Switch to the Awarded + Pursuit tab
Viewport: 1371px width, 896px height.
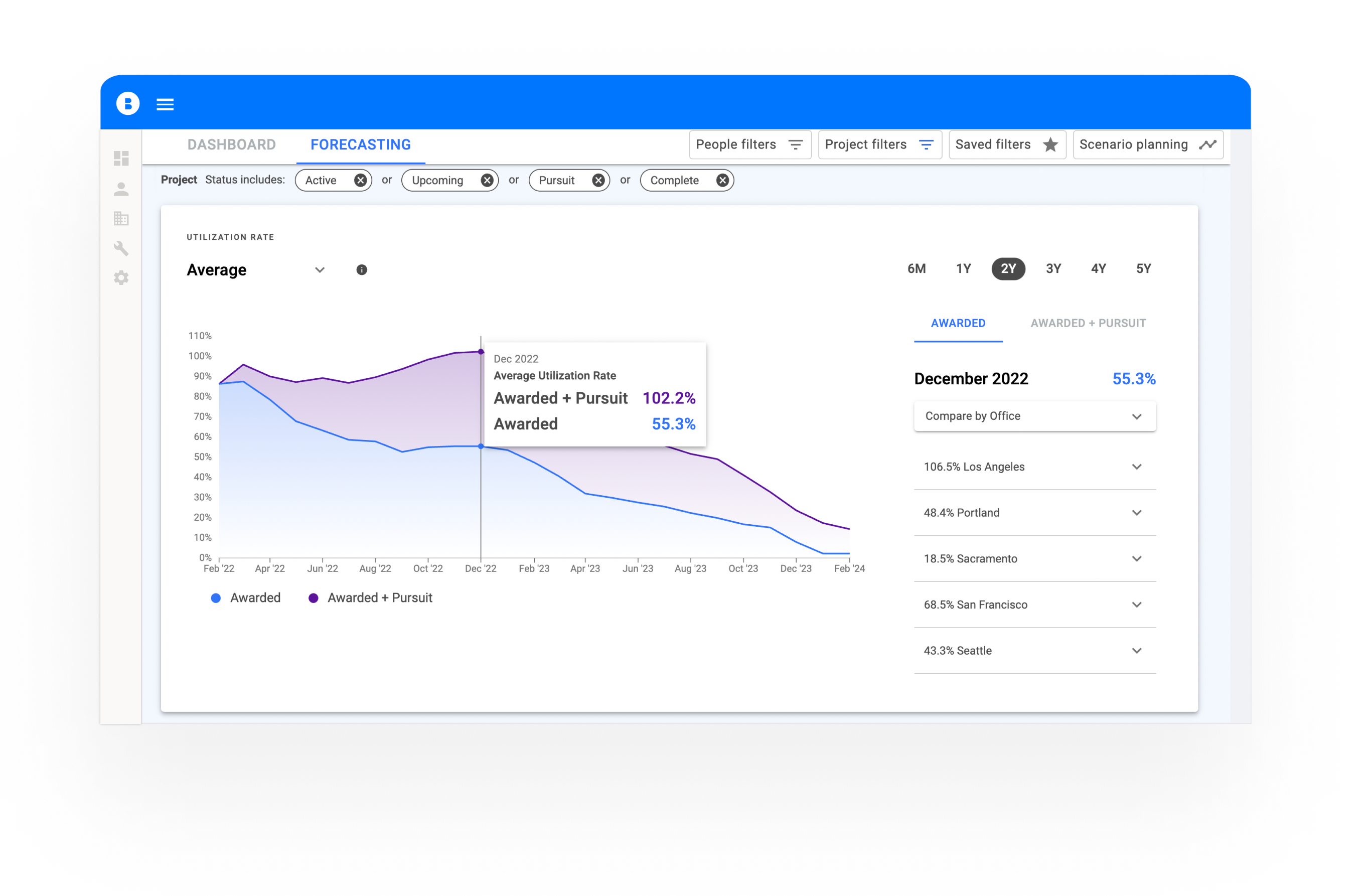coord(1088,323)
